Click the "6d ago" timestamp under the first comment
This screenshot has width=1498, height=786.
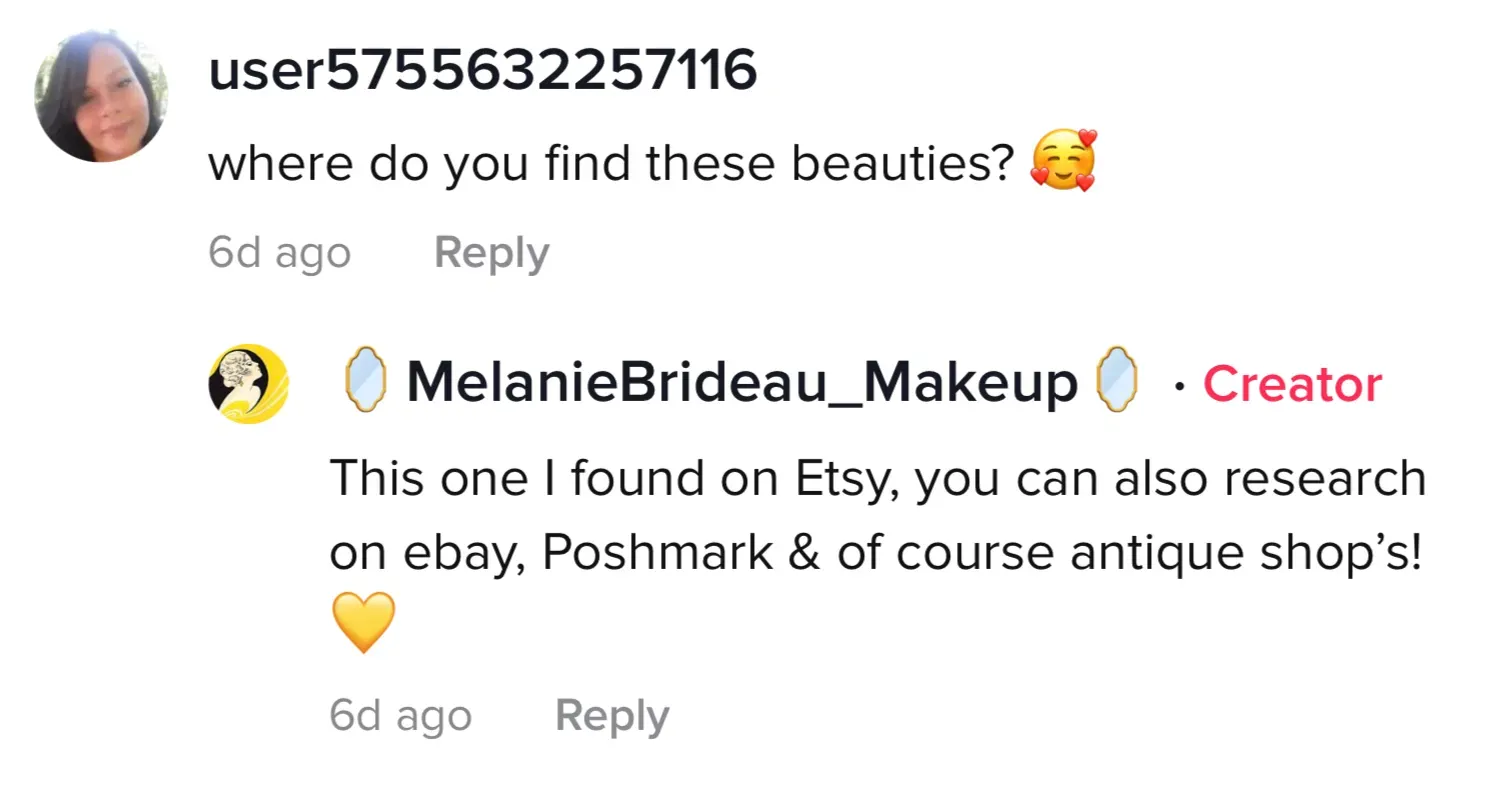[279, 253]
